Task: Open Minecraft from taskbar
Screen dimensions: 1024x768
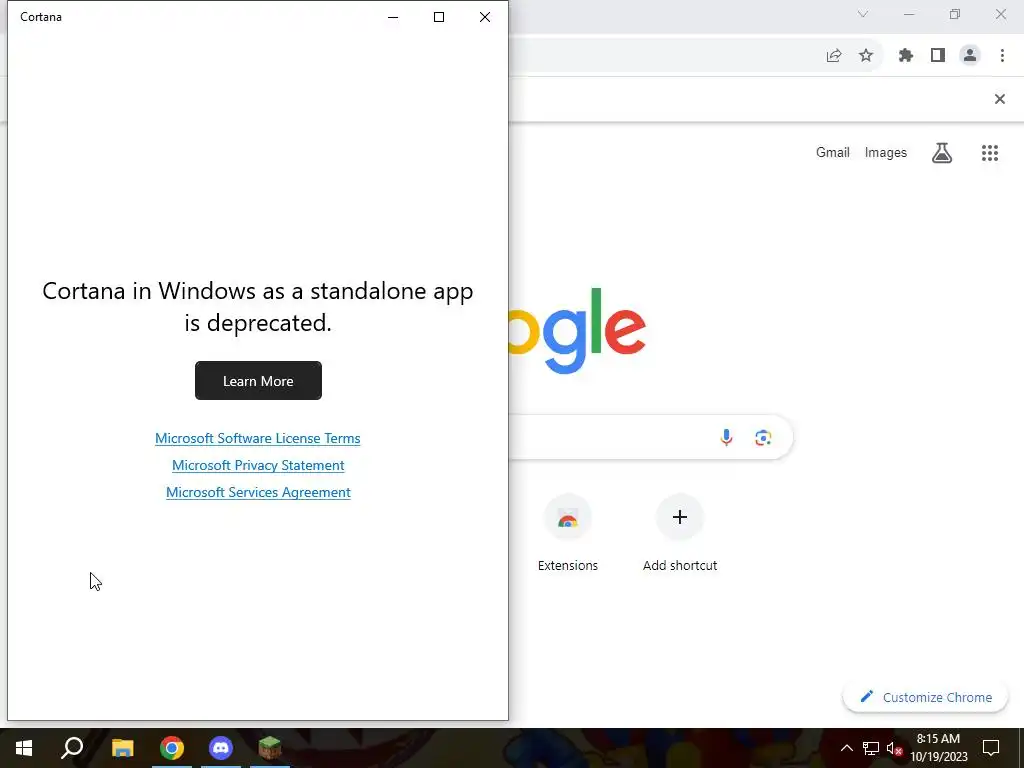Action: (x=270, y=748)
